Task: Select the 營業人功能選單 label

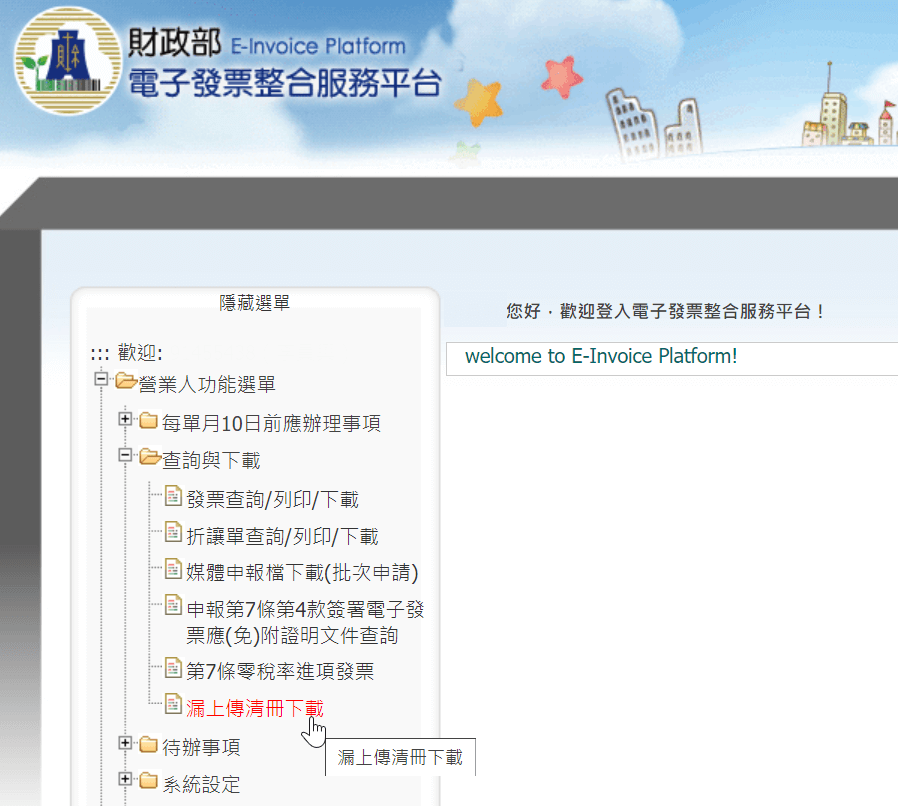Action: pos(207,384)
